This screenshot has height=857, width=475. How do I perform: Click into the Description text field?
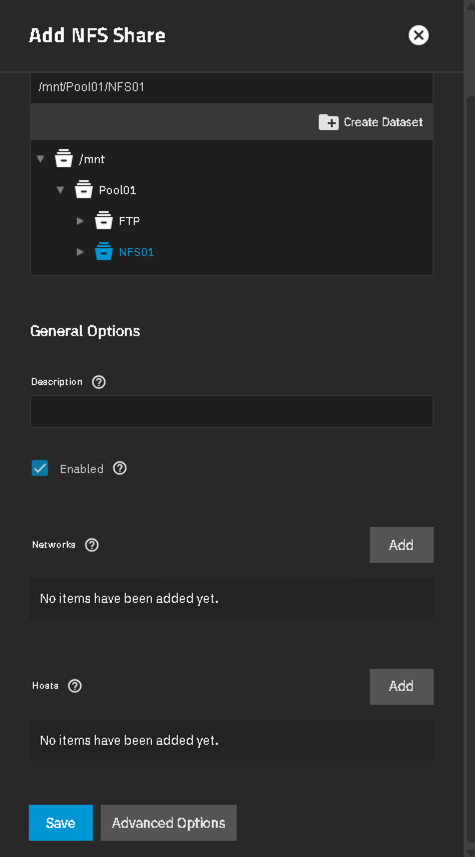[232, 411]
